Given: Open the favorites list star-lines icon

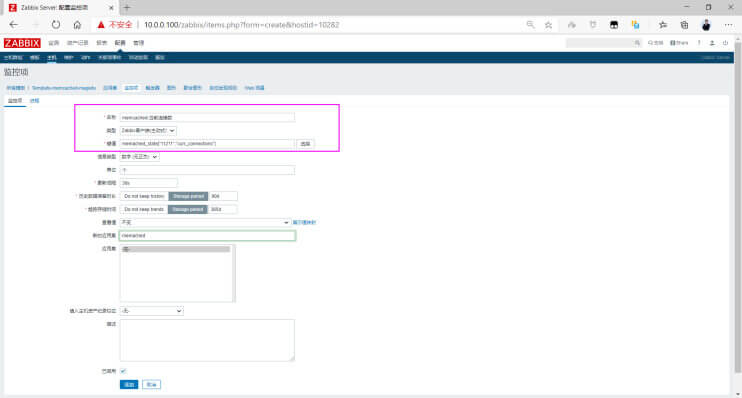Looking at the screenshot, I should 662,25.
